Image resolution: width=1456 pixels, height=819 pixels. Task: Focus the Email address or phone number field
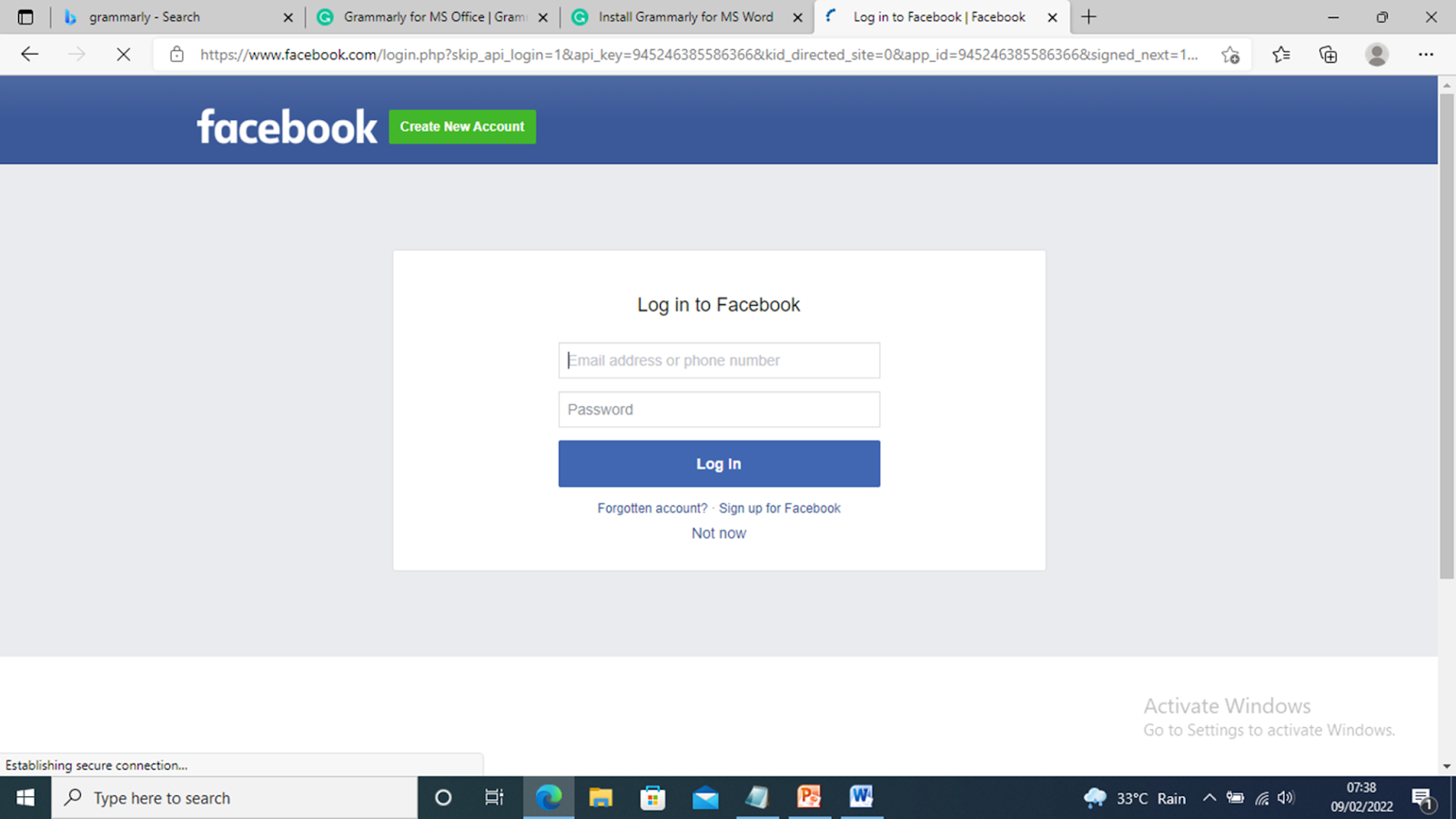point(719,360)
